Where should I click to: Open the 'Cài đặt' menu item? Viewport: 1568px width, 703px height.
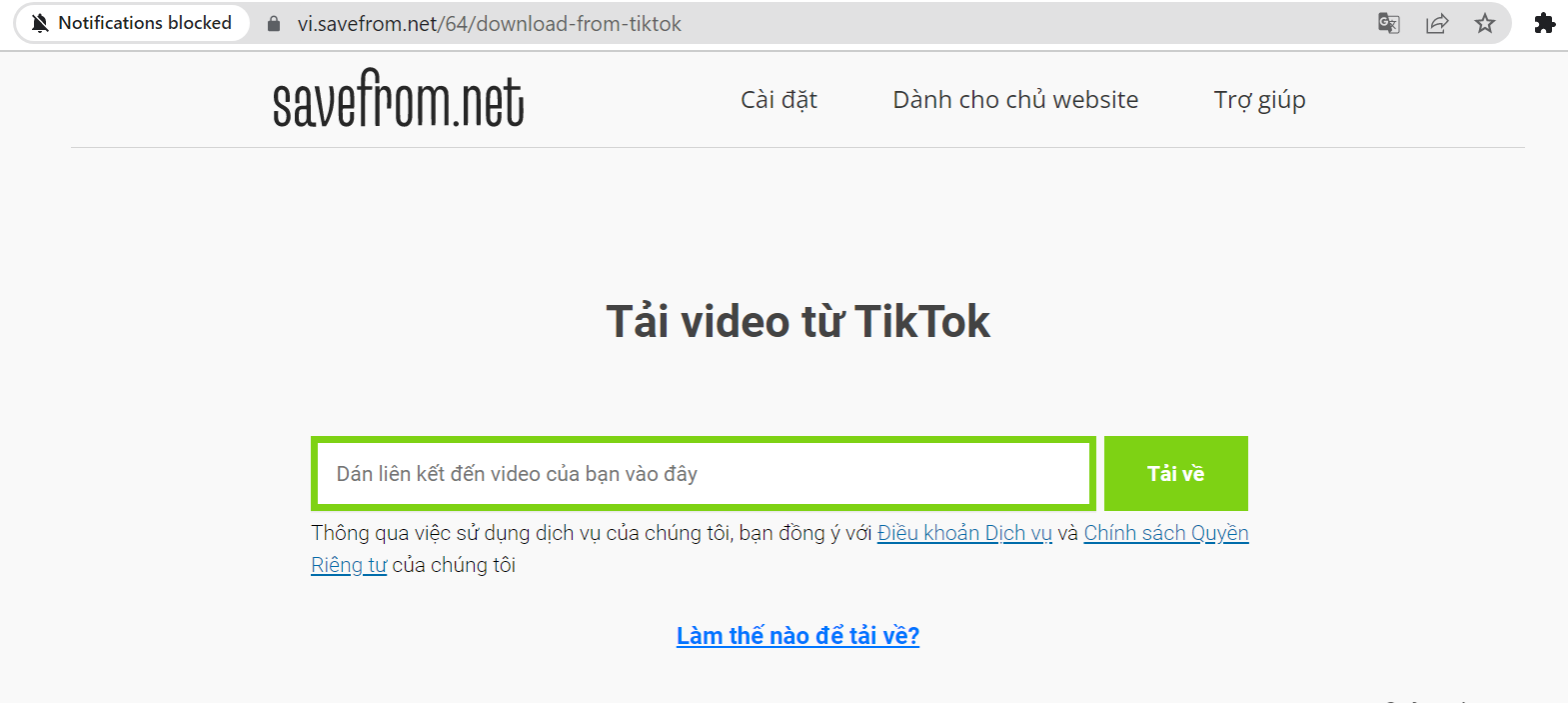tap(779, 100)
